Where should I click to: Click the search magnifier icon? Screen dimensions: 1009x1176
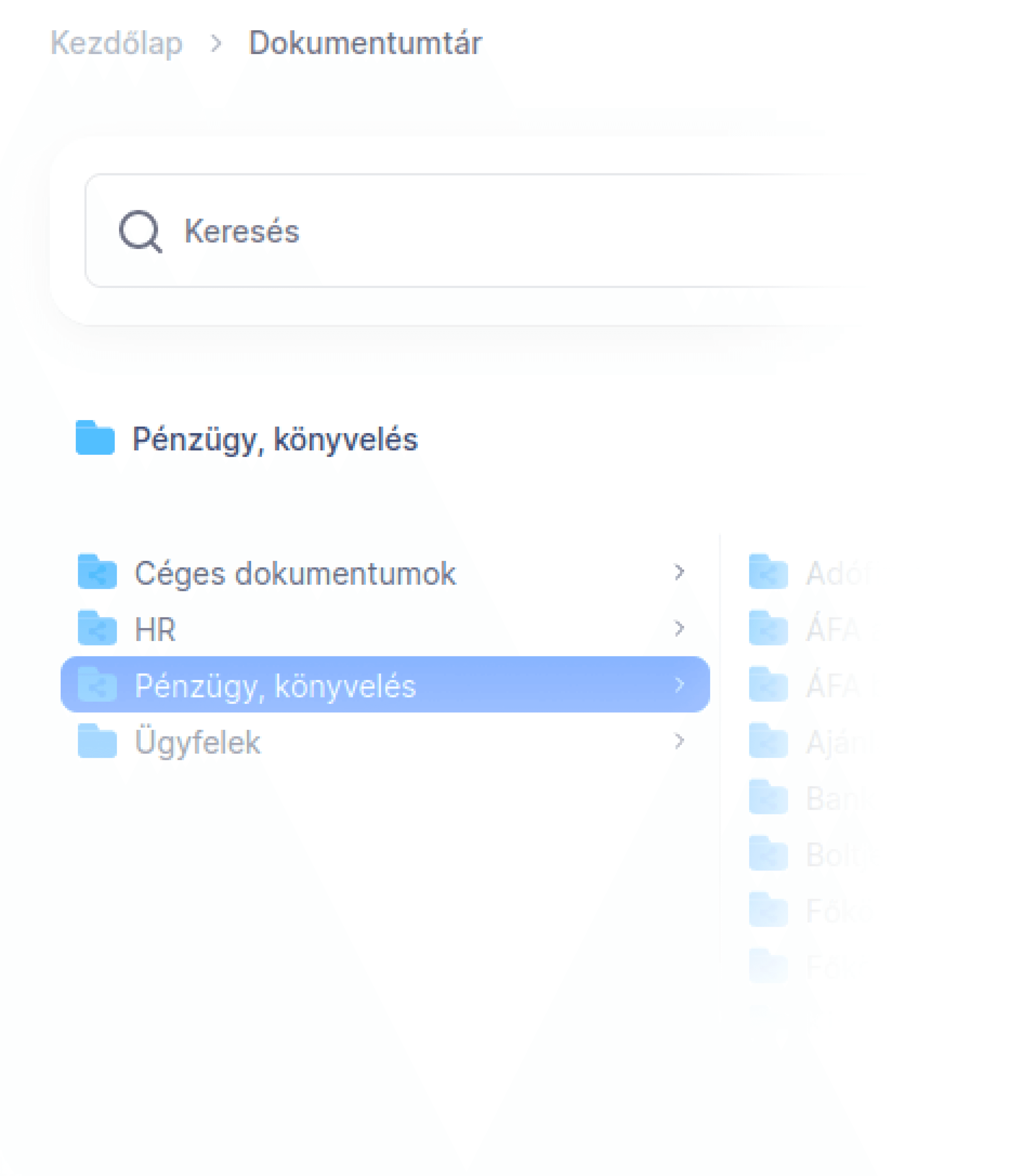(139, 230)
